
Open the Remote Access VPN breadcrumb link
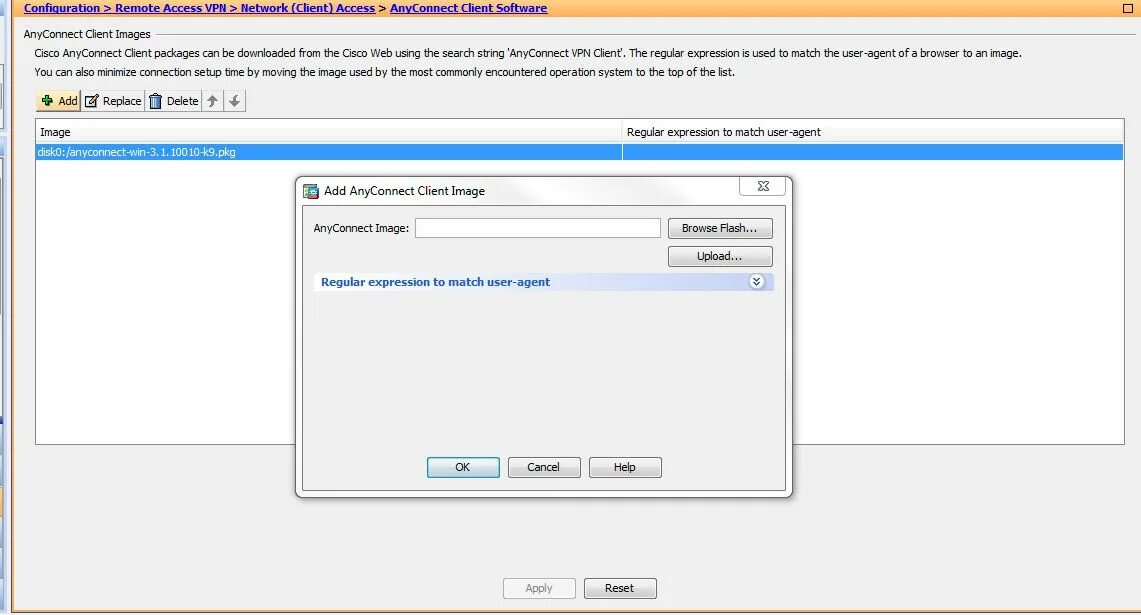170,8
